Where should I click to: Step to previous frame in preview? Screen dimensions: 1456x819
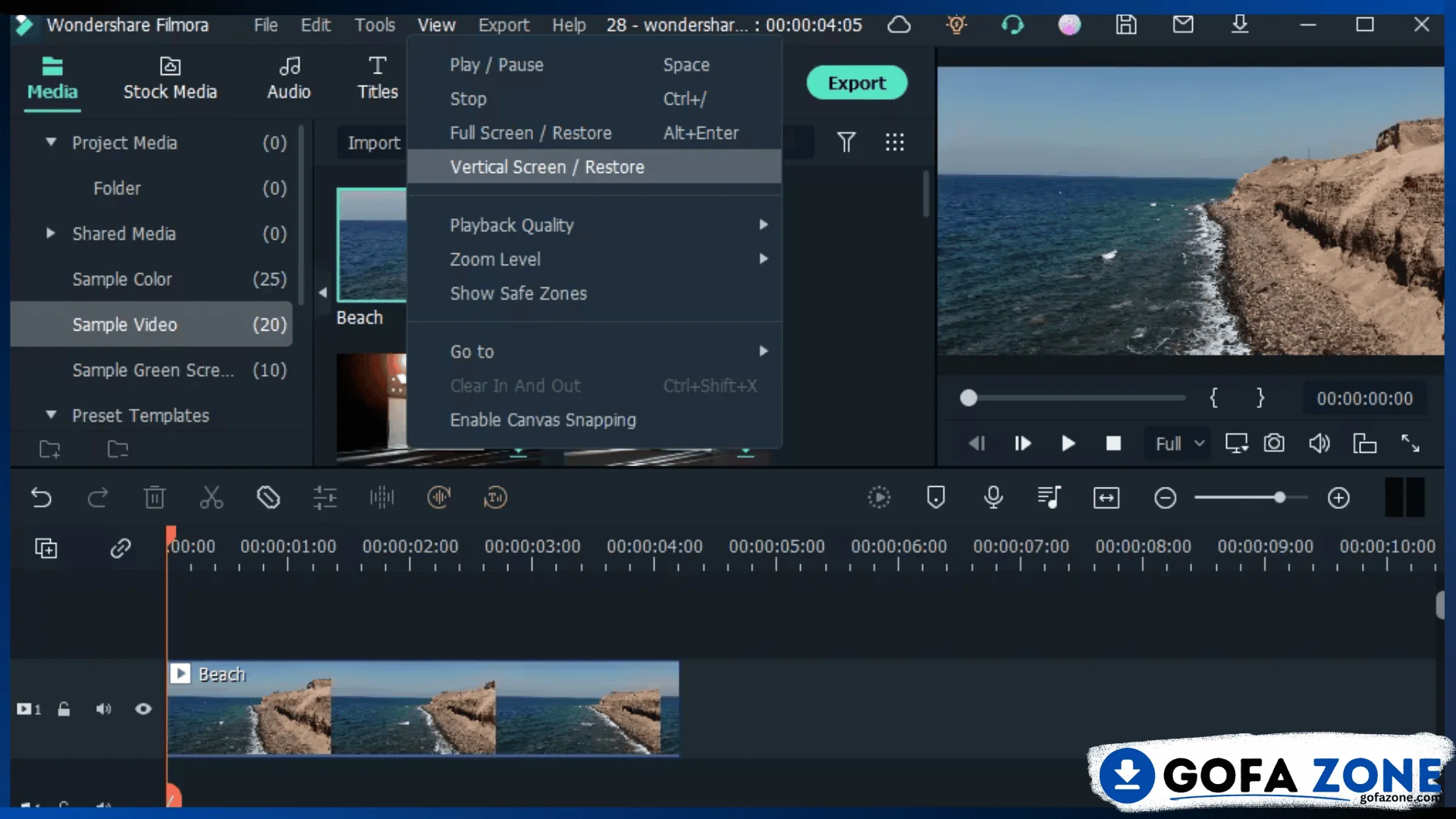977,443
